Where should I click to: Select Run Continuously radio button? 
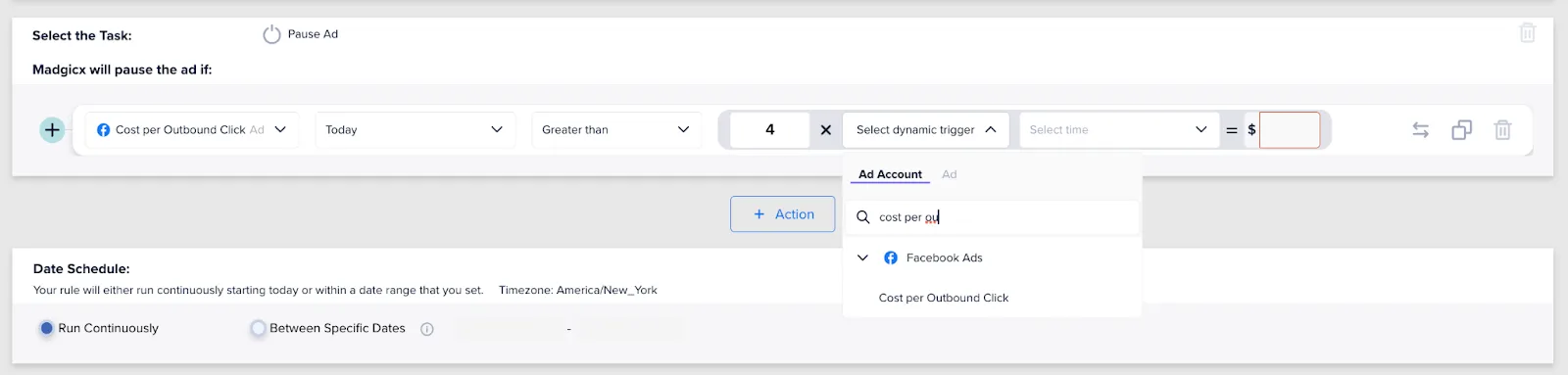click(x=46, y=328)
